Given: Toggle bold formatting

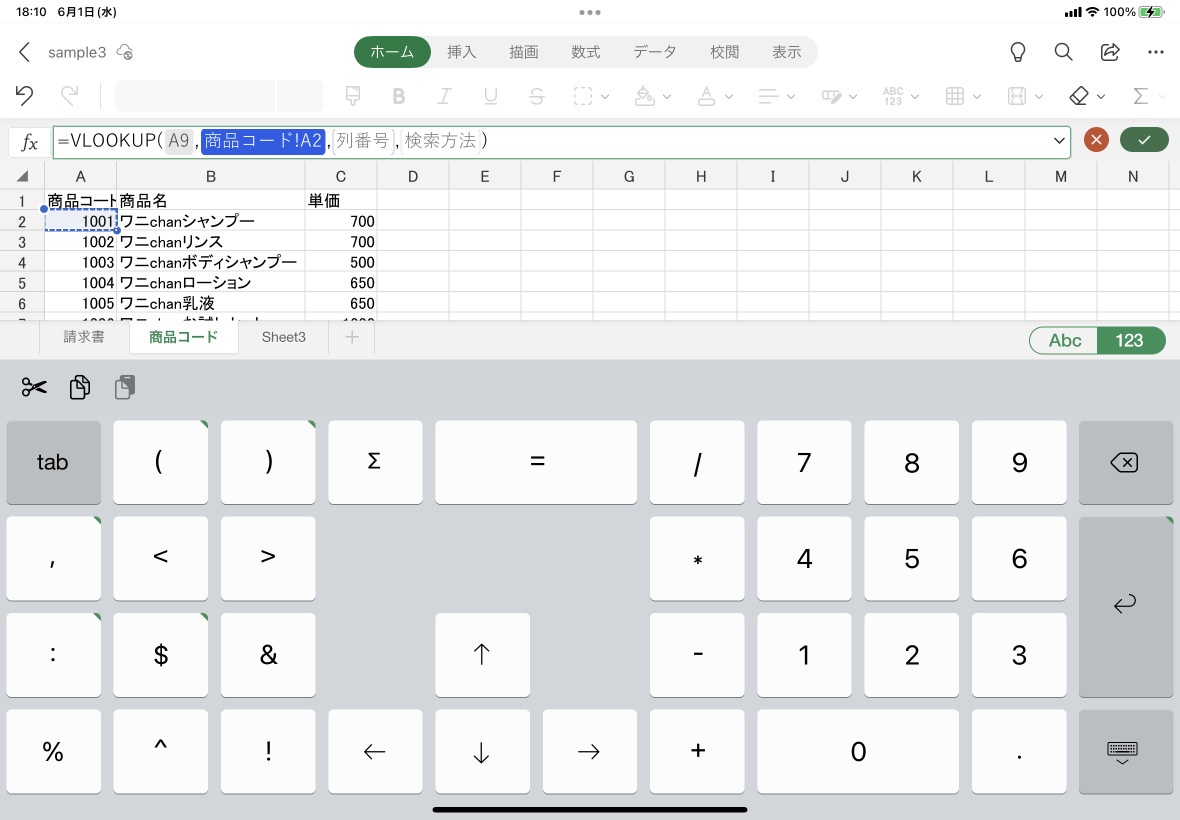Looking at the screenshot, I should 399,96.
